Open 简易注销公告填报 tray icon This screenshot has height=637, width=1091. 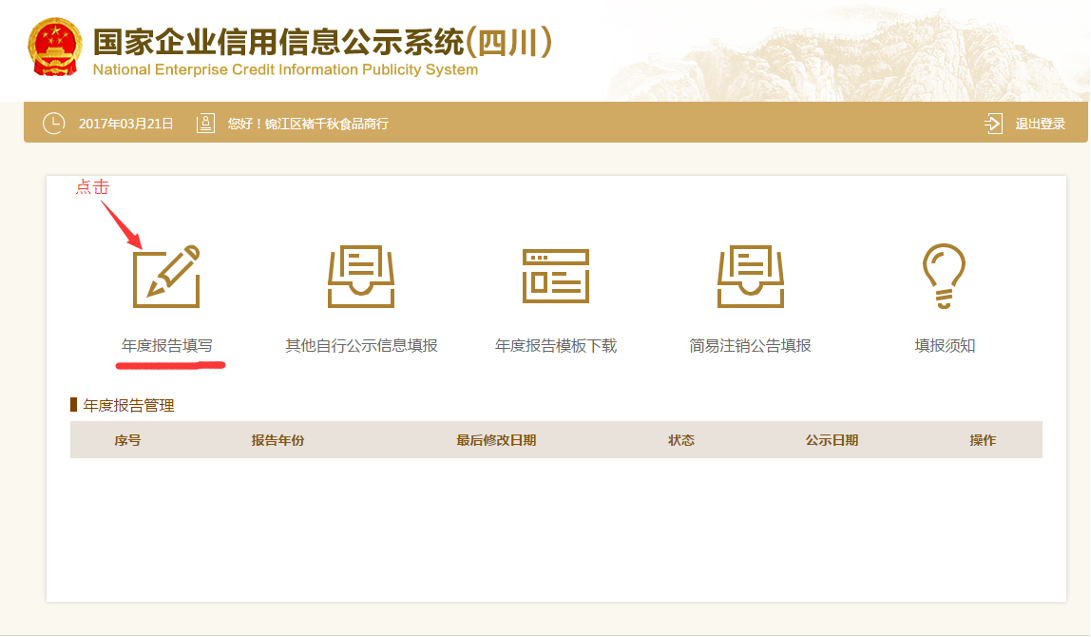[751, 277]
